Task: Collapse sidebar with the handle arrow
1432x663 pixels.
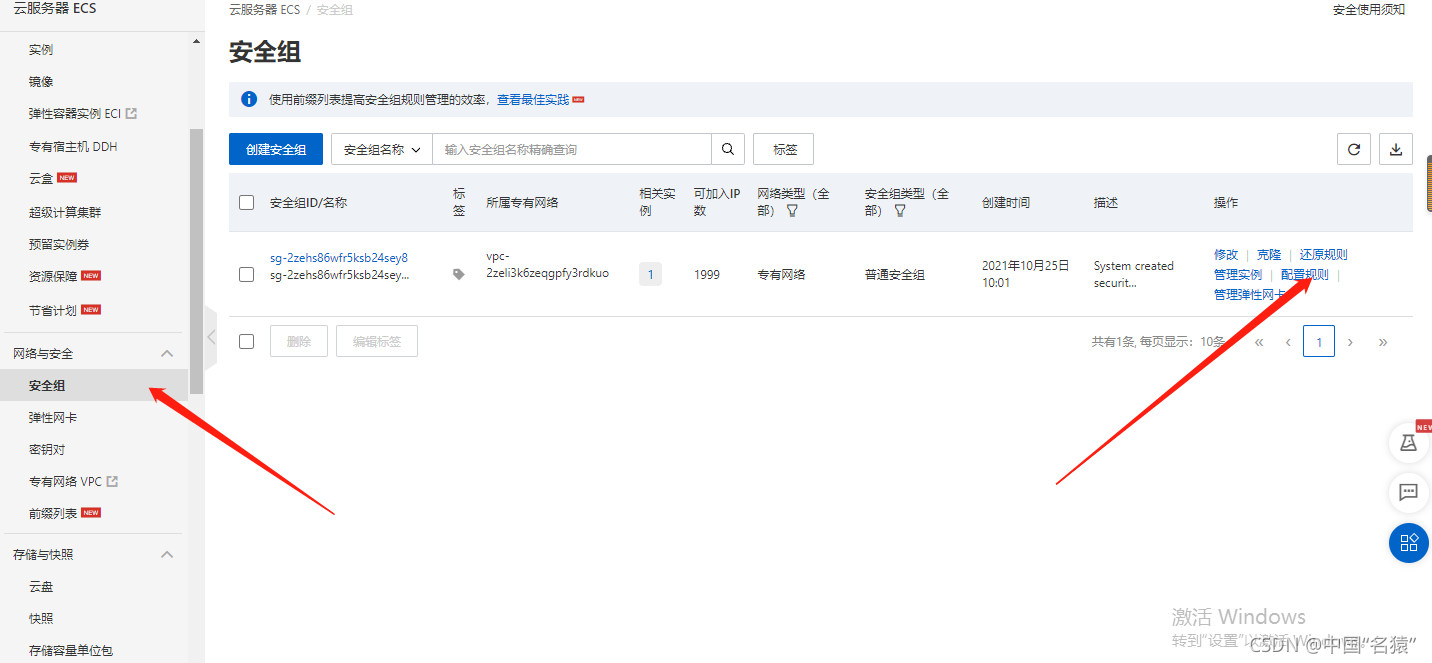Action: [210, 337]
